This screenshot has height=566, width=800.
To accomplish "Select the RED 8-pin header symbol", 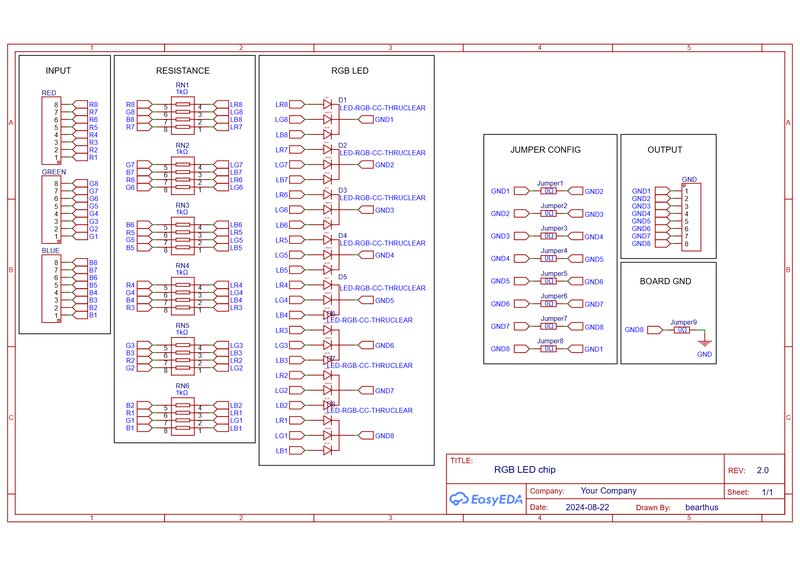I will (51, 131).
